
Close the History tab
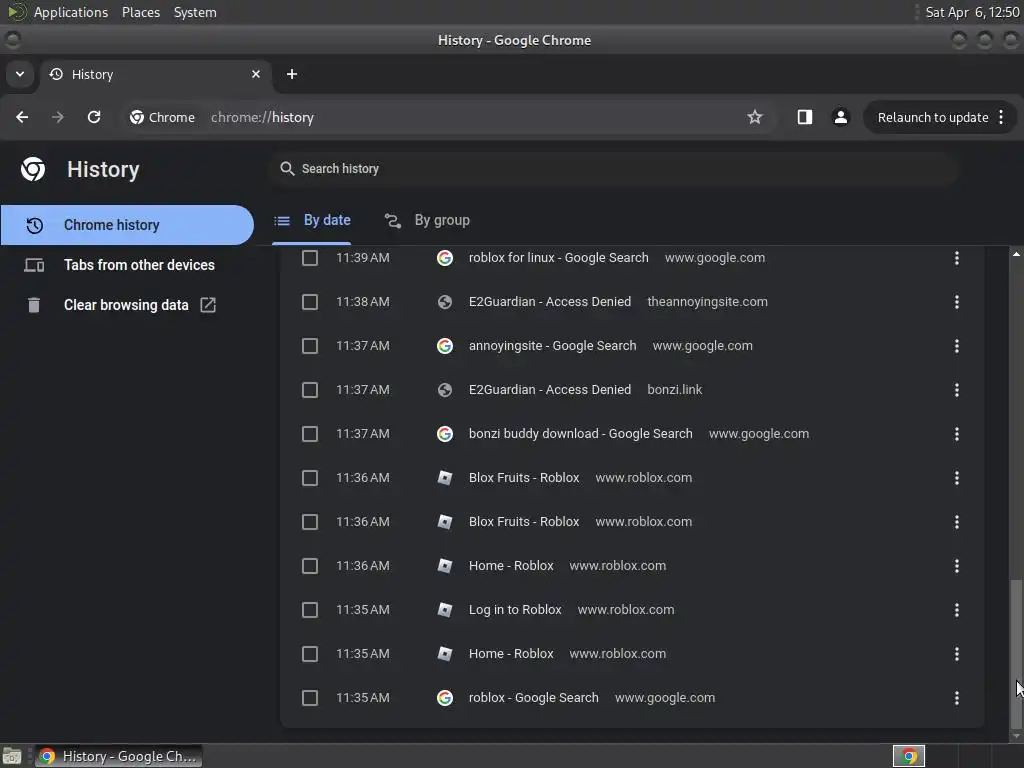click(256, 74)
